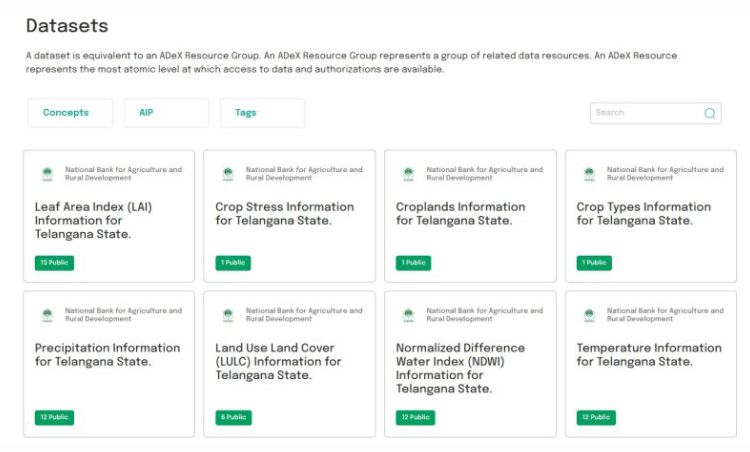Select the 8 Public badge on LULC card

pos(233,417)
